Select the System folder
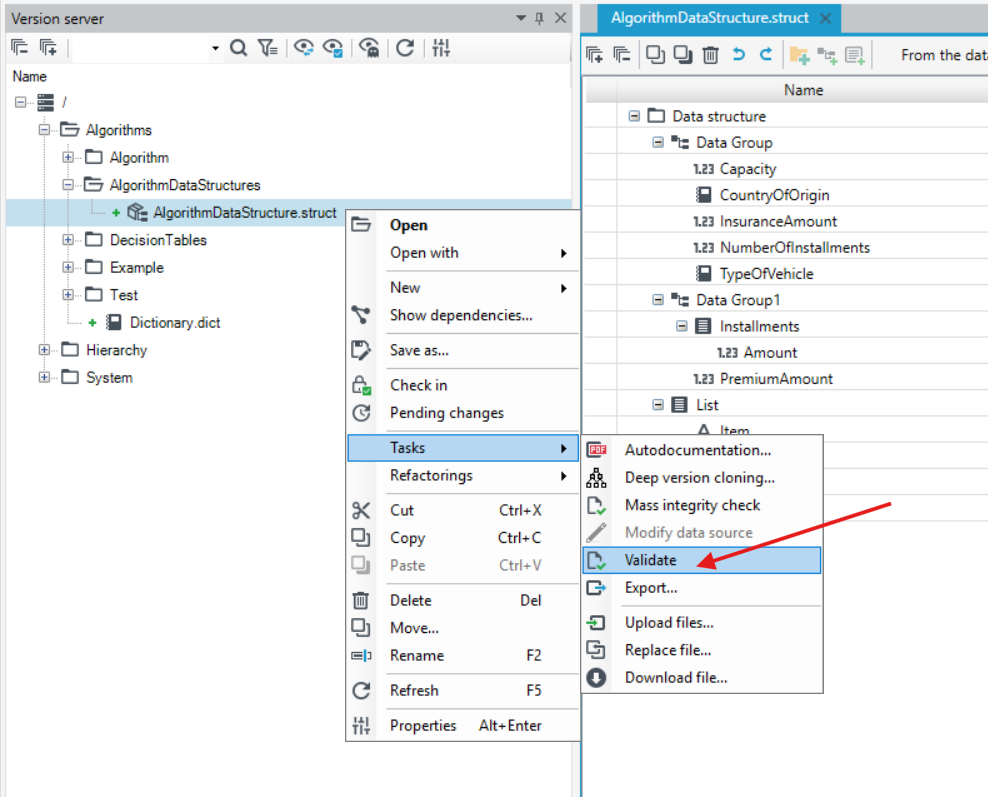The height and width of the screenshot is (797, 988). tap(109, 377)
